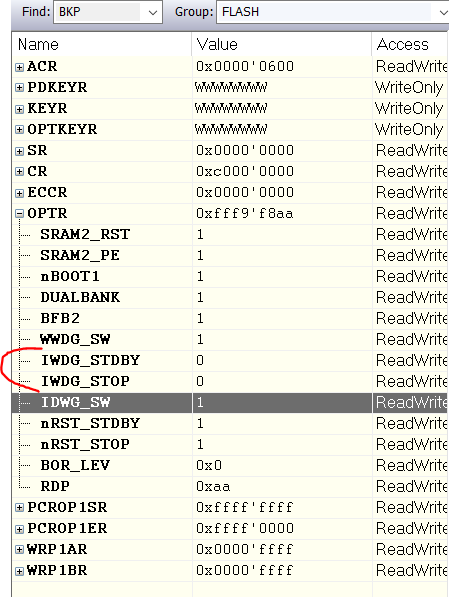Viewport: 449px width, 597px height.
Task: Click ACR value 0x0000'0600
Action: click(x=245, y=67)
